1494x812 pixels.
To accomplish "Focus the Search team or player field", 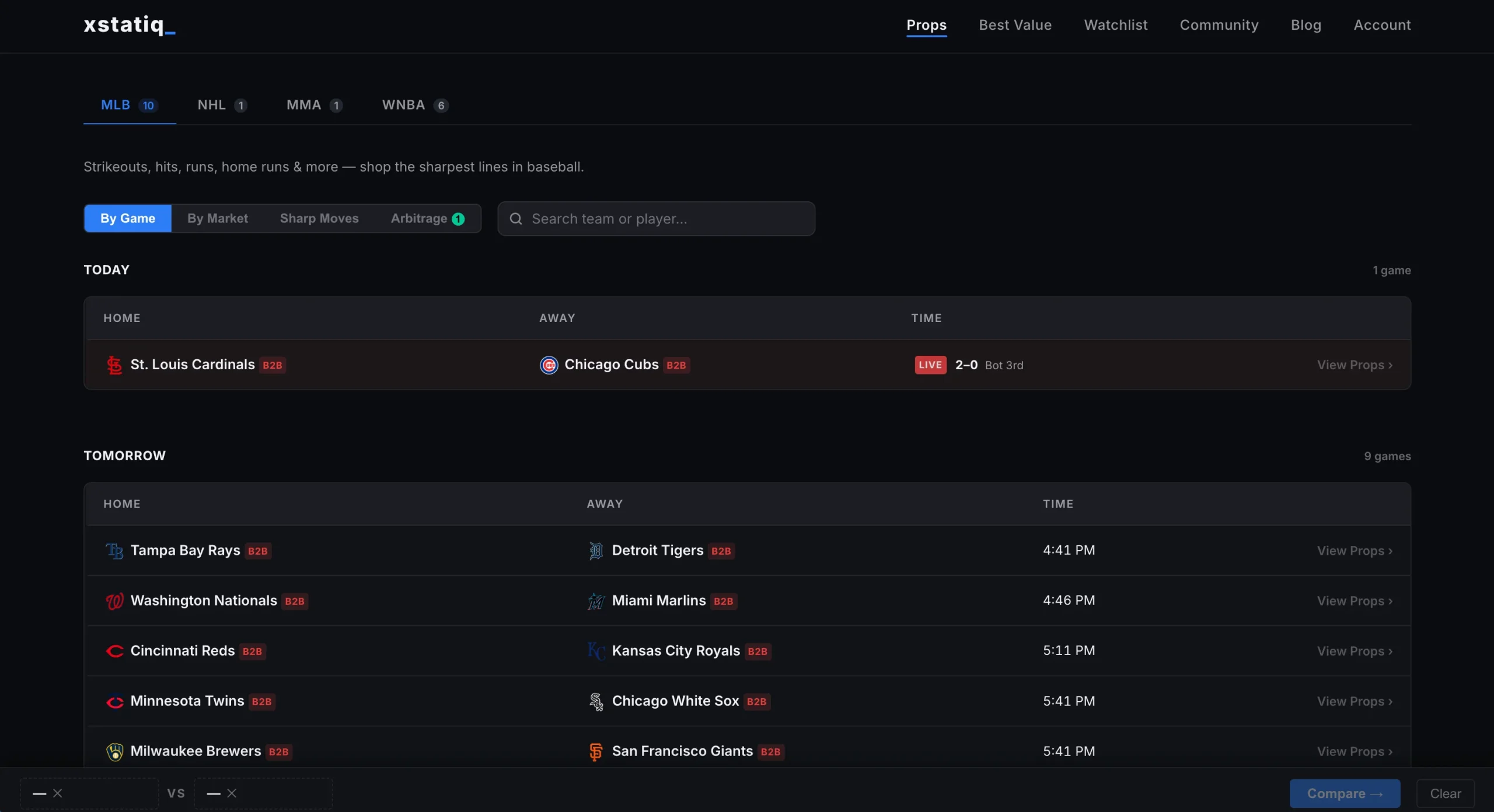I will click(x=656, y=219).
